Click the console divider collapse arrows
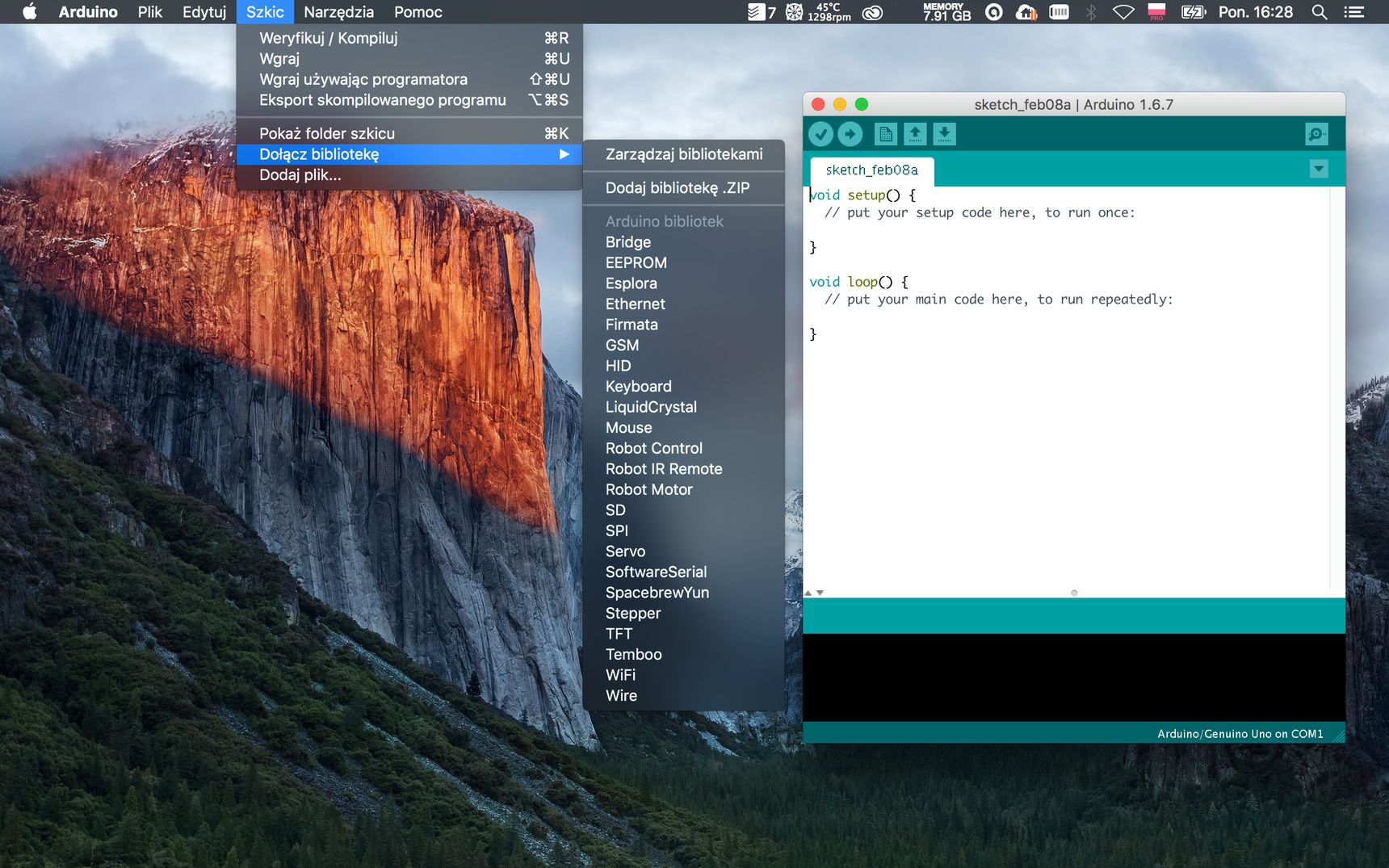 pyautogui.click(x=814, y=593)
